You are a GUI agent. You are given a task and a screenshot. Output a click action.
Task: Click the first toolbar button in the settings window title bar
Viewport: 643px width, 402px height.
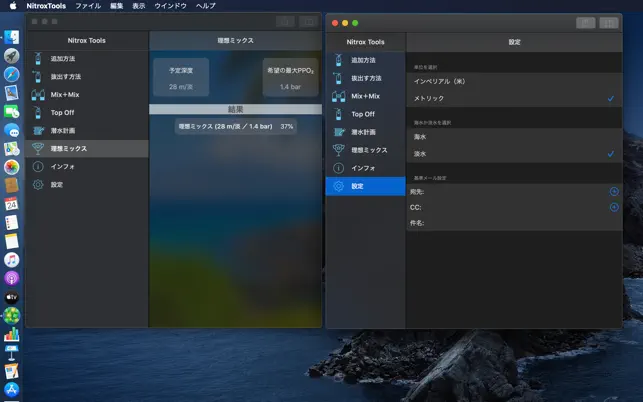586,23
